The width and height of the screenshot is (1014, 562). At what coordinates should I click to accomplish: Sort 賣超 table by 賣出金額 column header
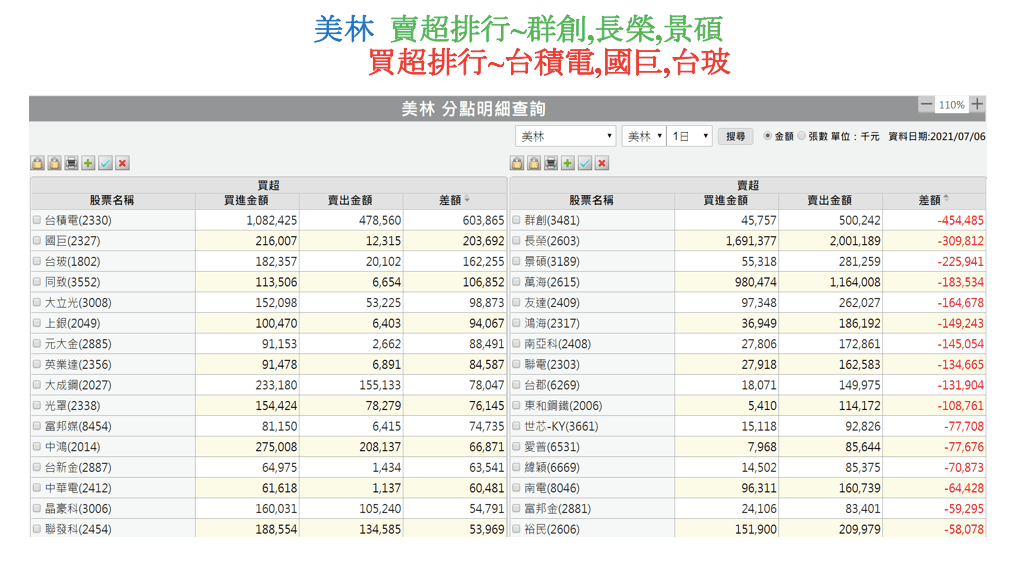[828, 200]
